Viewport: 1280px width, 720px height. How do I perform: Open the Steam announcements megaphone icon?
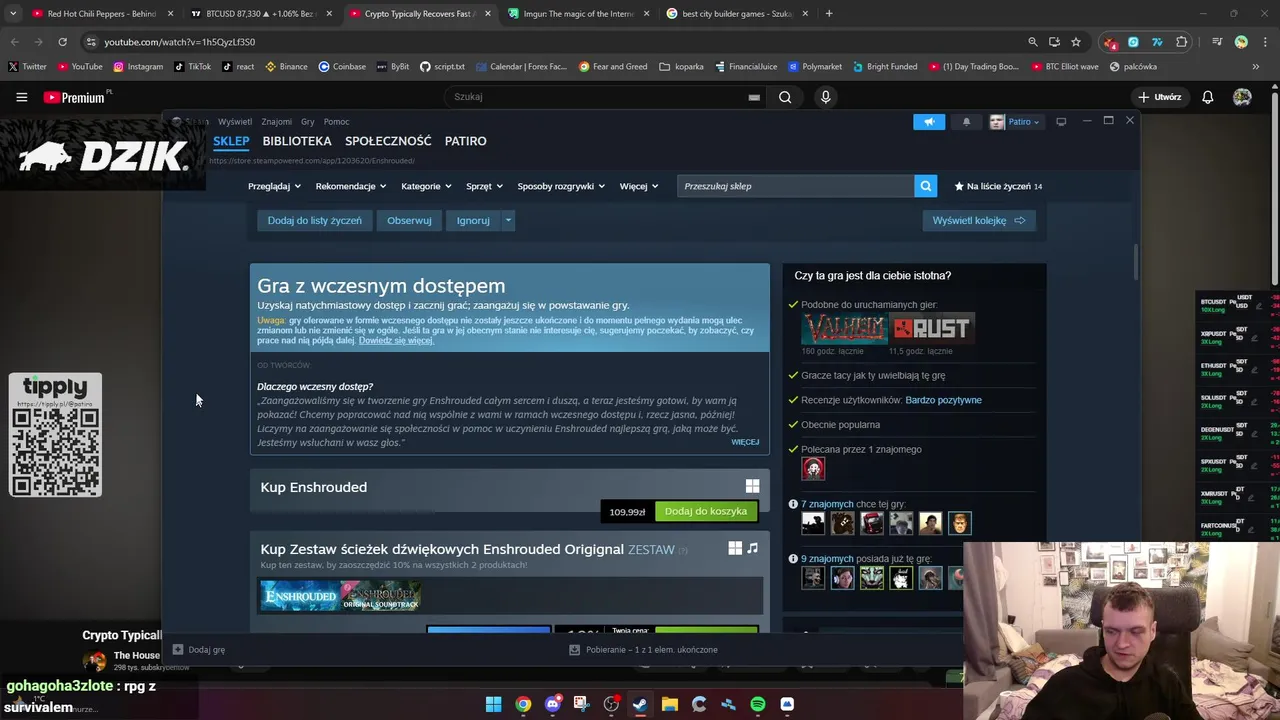pos(929,122)
